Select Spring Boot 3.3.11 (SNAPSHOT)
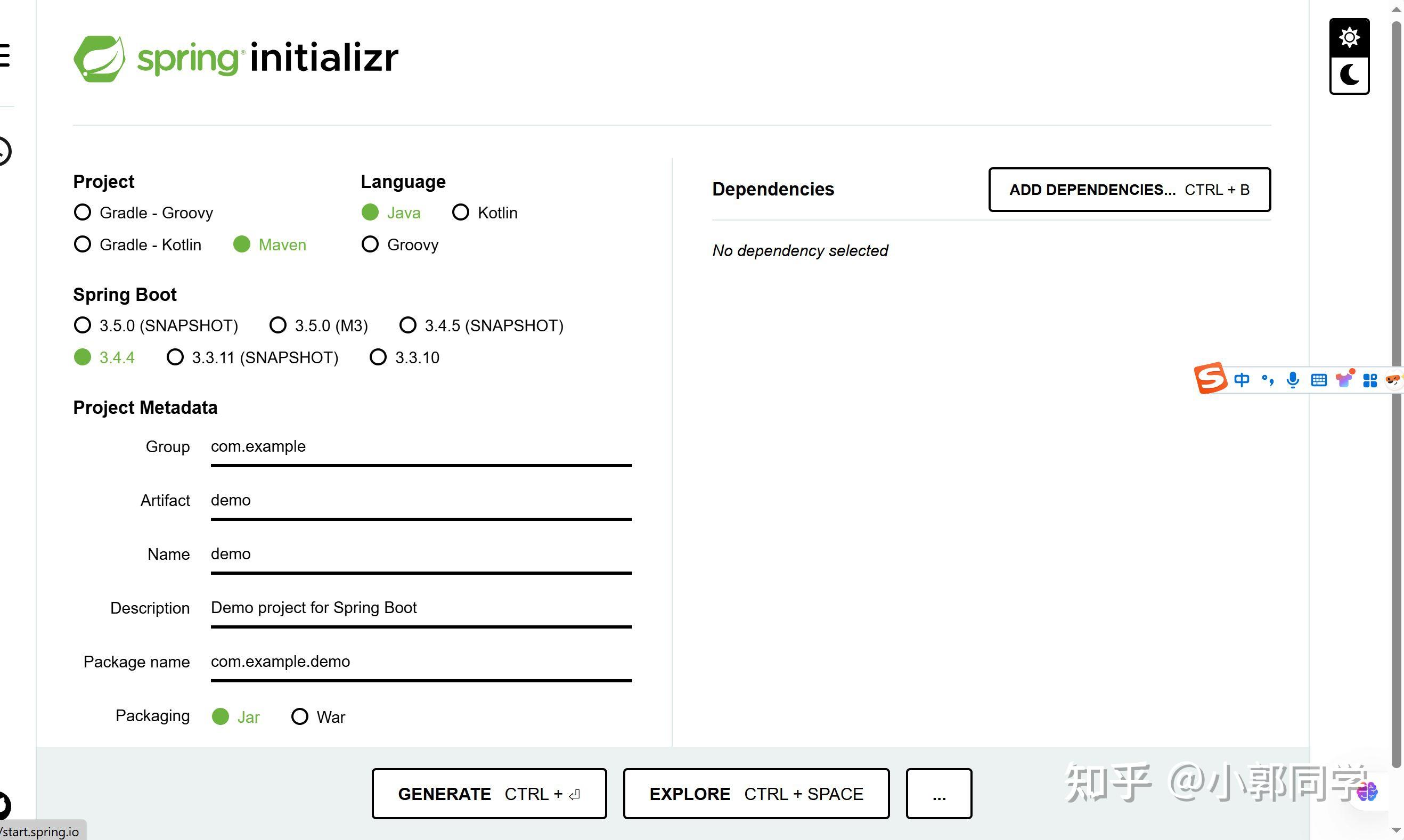1404x840 pixels. click(252, 357)
